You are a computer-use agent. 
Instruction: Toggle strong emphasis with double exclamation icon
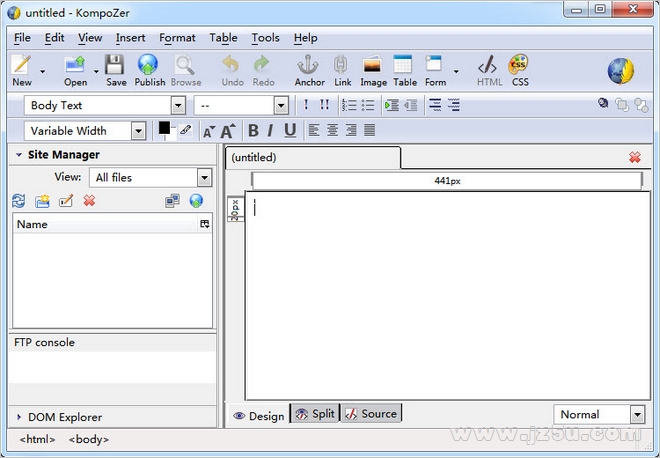pos(324,105)
